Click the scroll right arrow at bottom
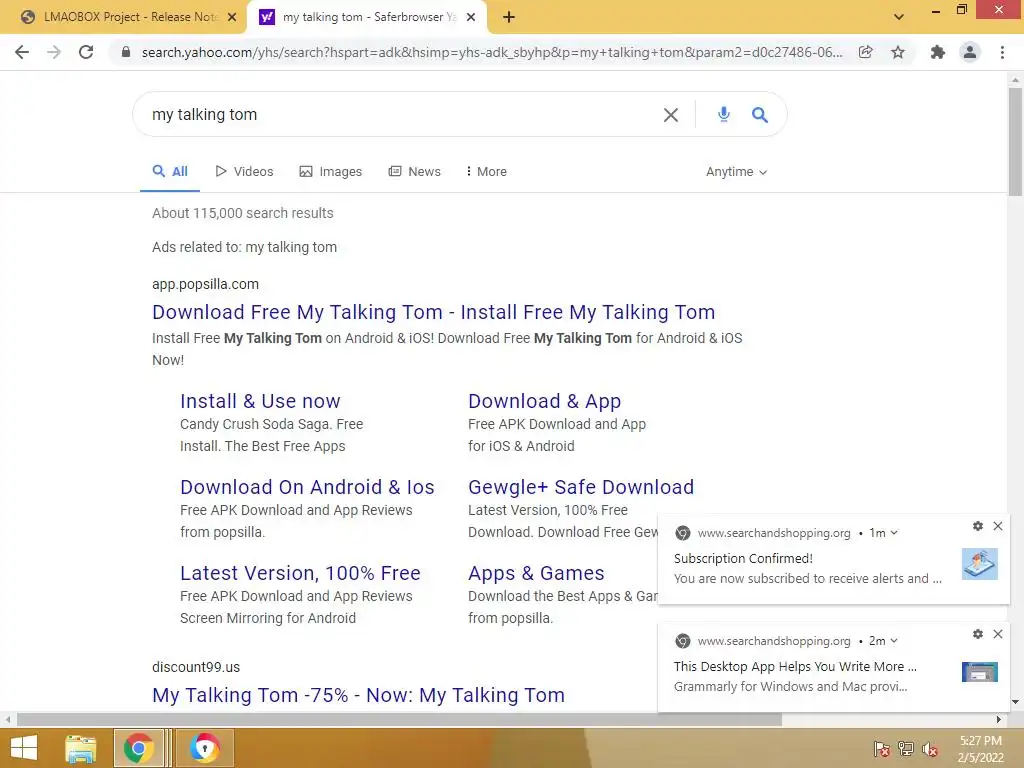Viewport: 1024px width, 768px height. tap(999, 720)
